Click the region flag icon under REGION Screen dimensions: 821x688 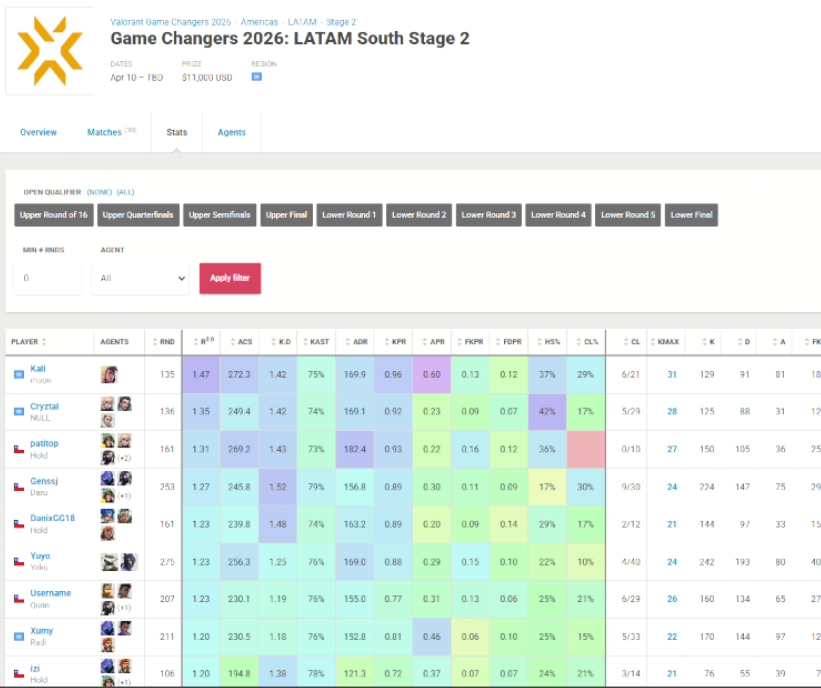(257, 77)
